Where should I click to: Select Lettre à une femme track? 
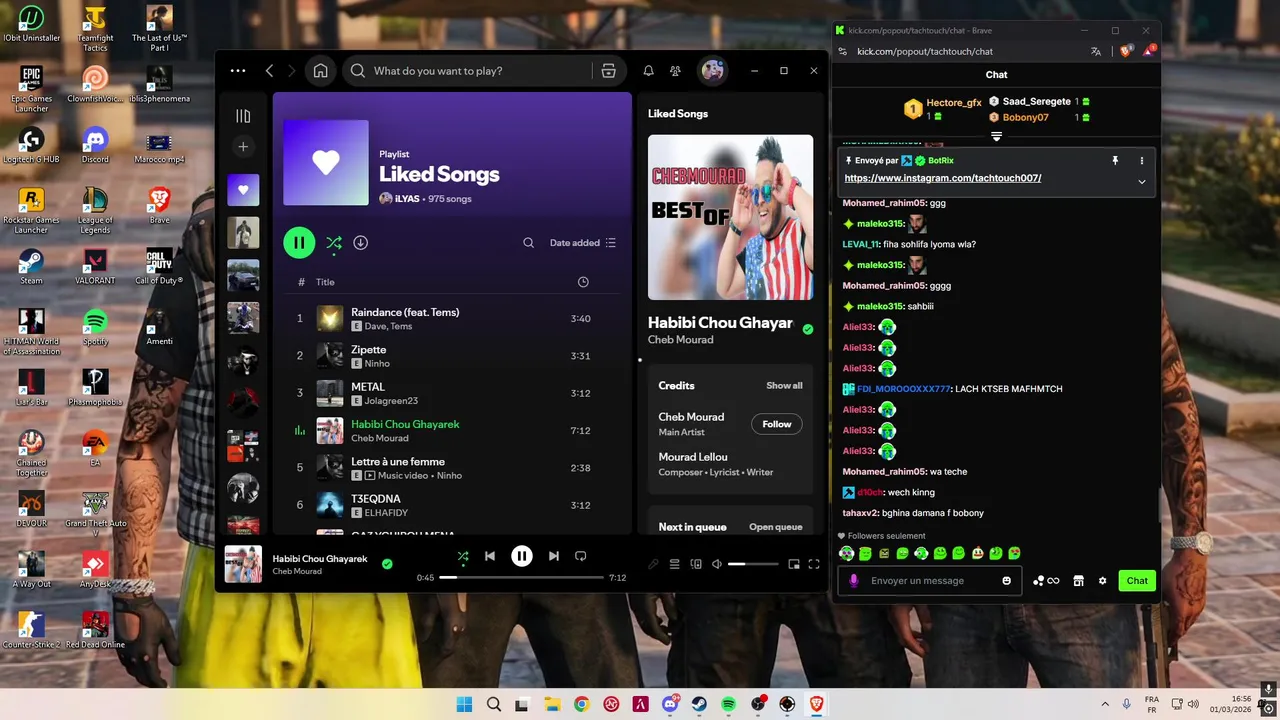tap(452, 468)
